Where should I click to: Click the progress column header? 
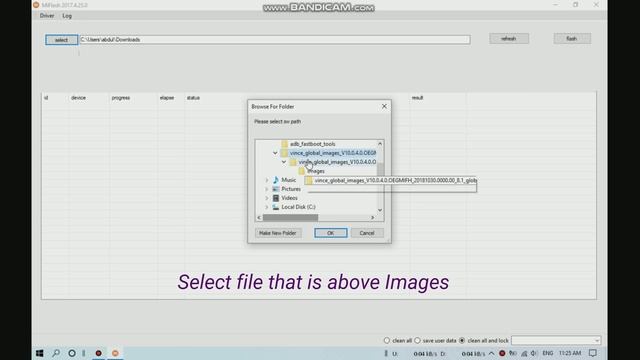click(x=121, y=98)
